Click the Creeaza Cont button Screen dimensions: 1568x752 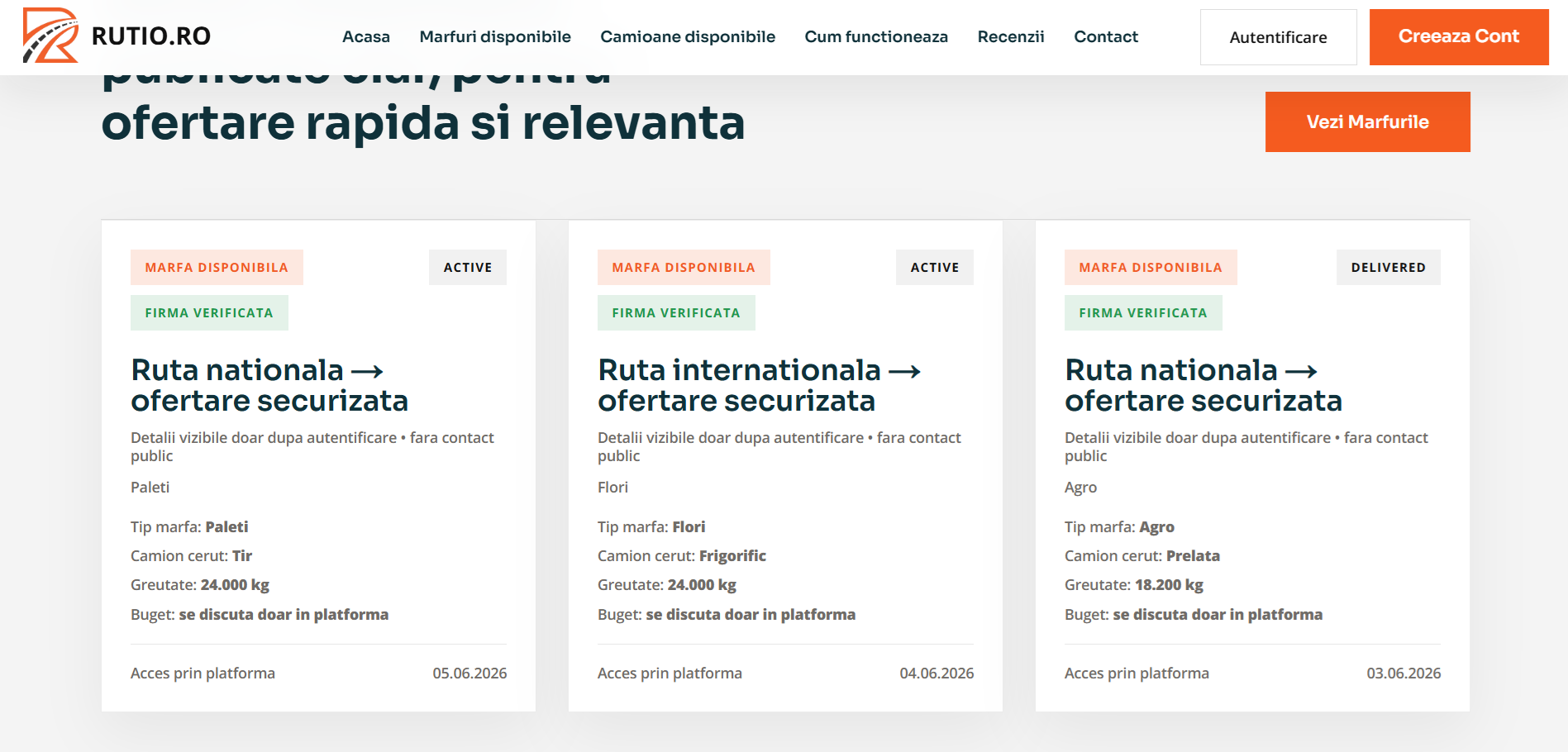(x=1459, y=37)
